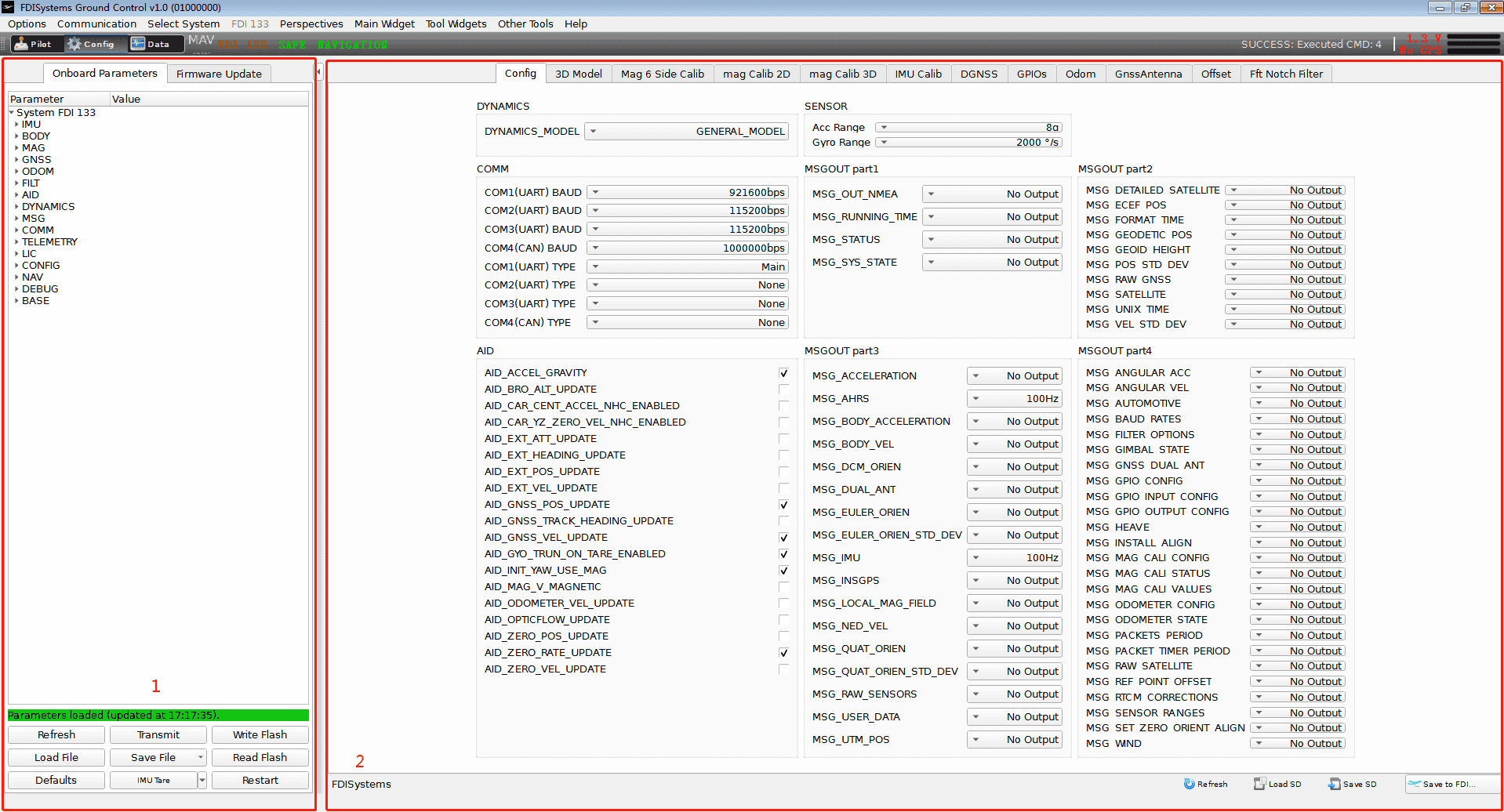Switch to the IMU Calib tab
This screenshot has width=1504, height=812.
point(917,74)
